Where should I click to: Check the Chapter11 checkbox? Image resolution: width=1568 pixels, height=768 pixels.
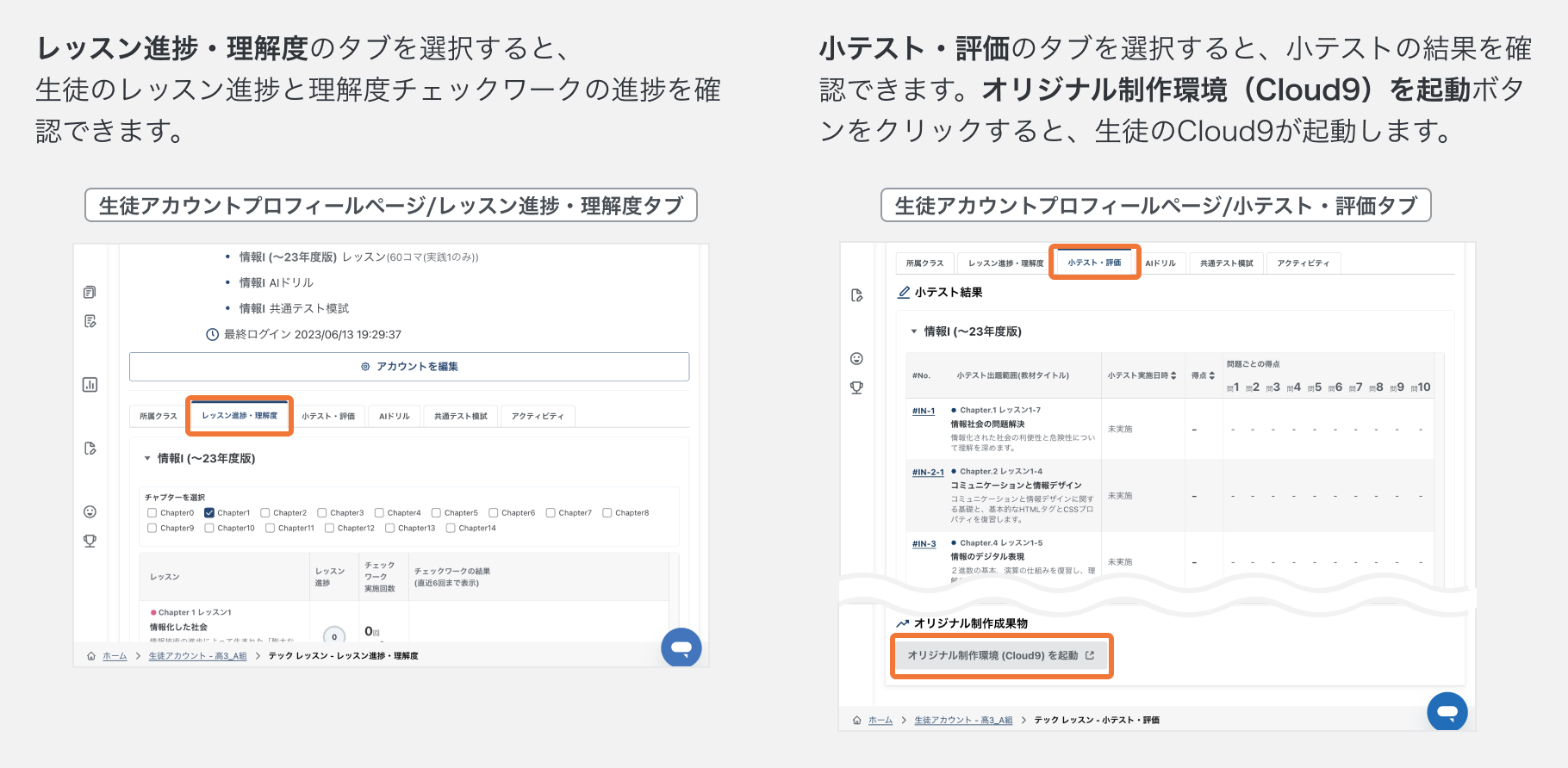(x=270, y=529)
